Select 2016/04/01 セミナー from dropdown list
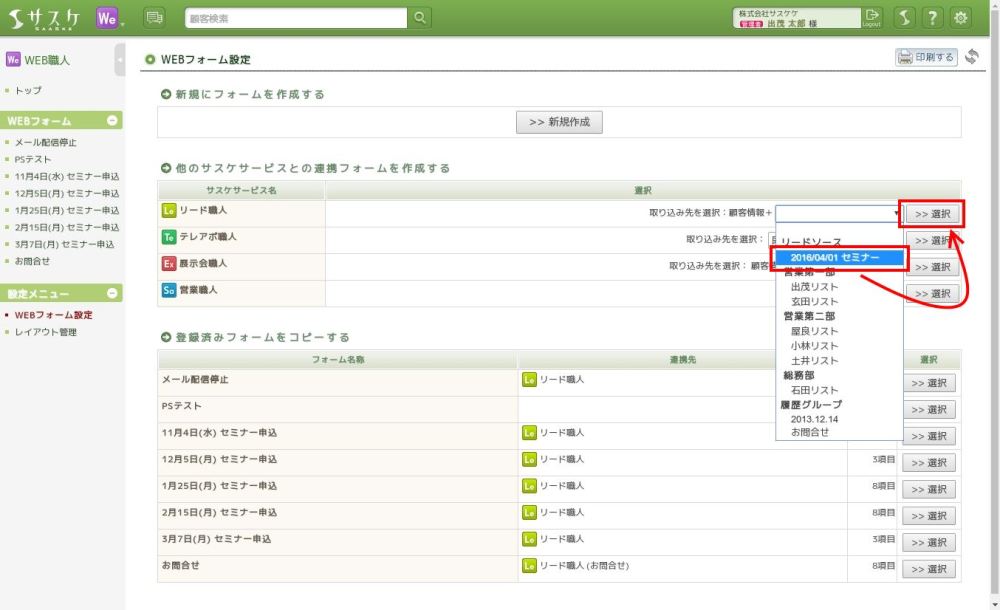The height and width of the screenshot is (610, 1000). coord(840,257)
